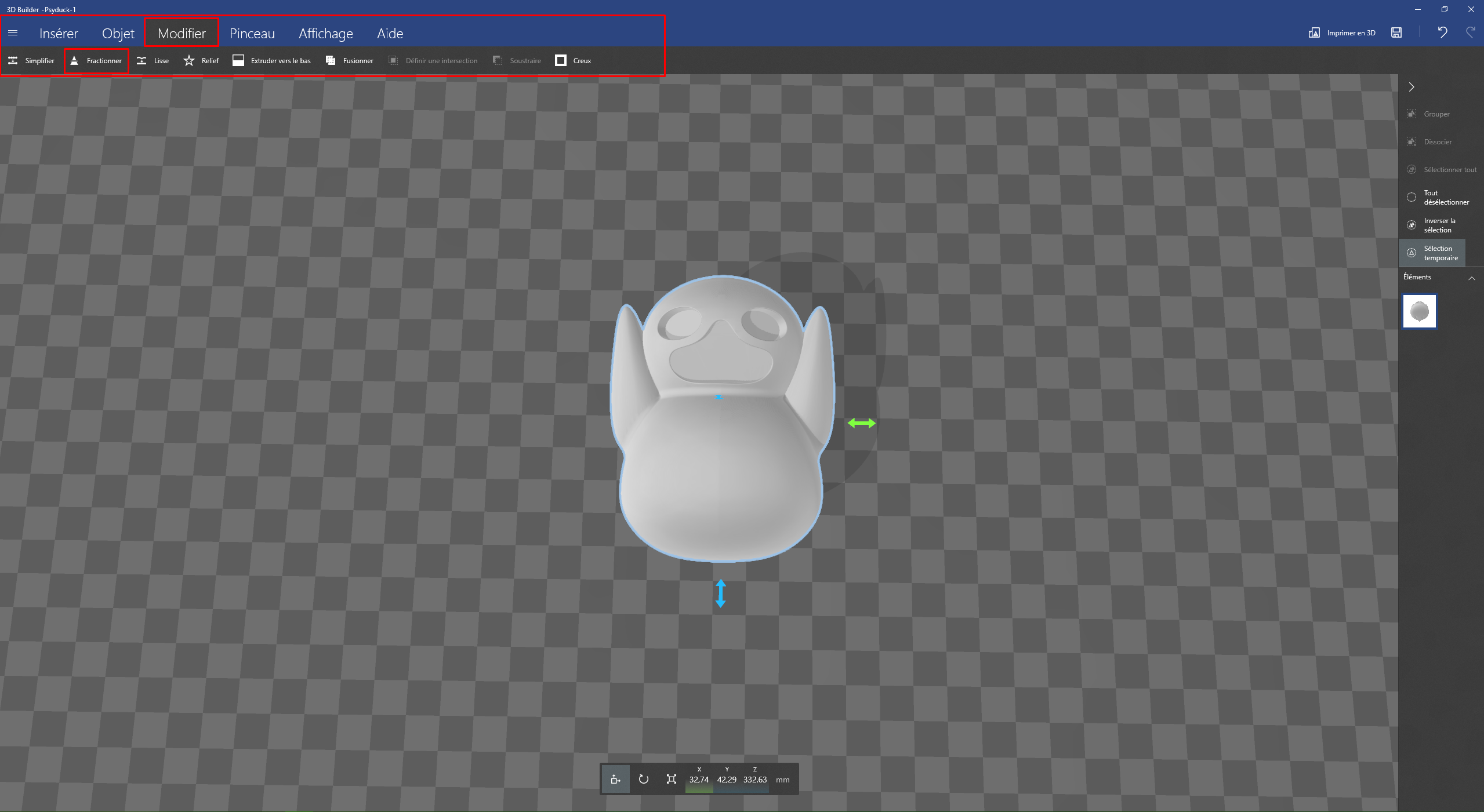Click Tout désélectionner

click(1438, 198)
